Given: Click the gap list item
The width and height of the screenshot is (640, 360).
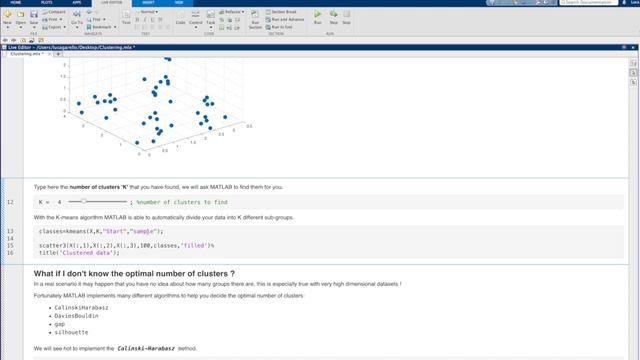Looking at the screenshot, I should 60,324.
